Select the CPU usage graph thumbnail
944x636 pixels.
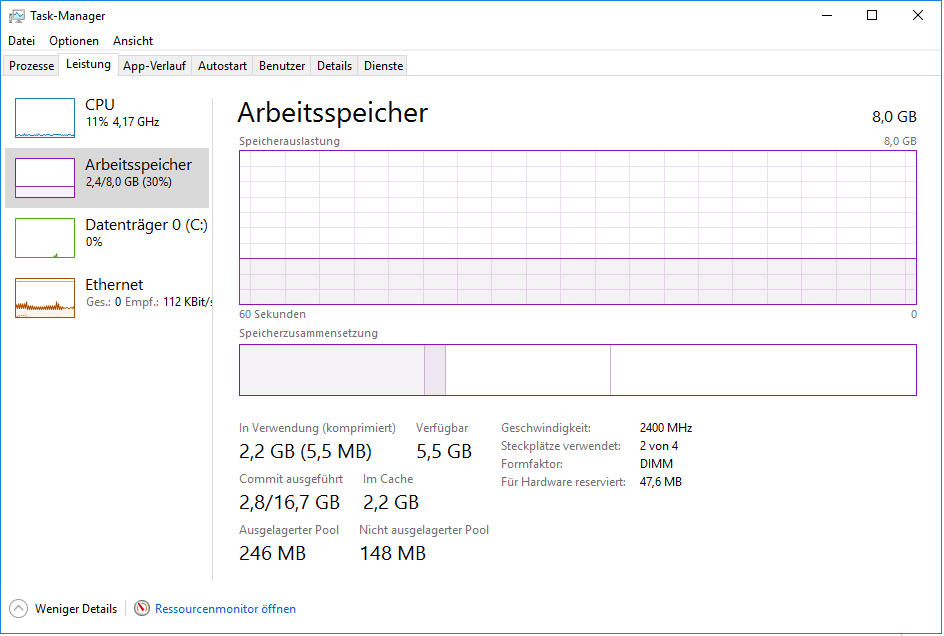click(x=45, y=118)
